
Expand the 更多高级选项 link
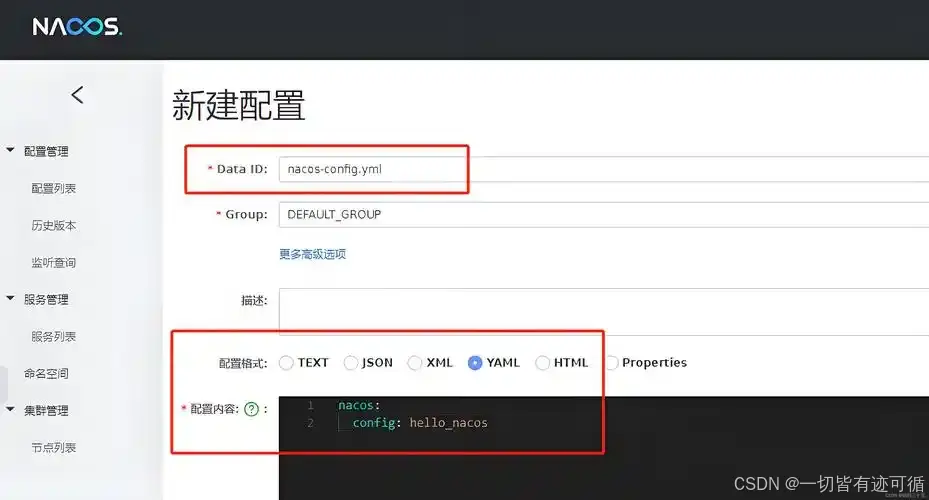[x=312, y=254]
